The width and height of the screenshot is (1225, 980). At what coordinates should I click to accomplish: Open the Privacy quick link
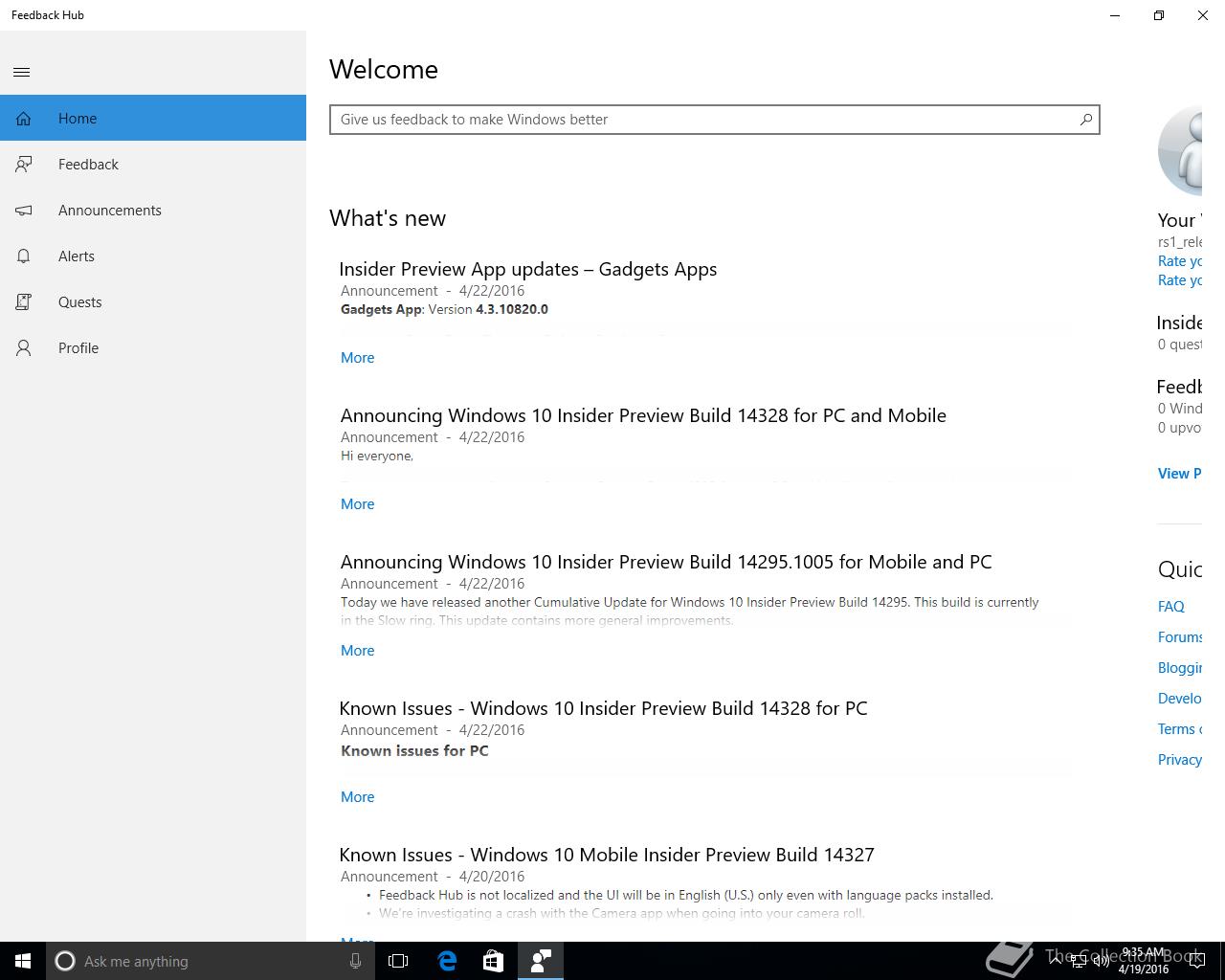(x=1179, y=760)
